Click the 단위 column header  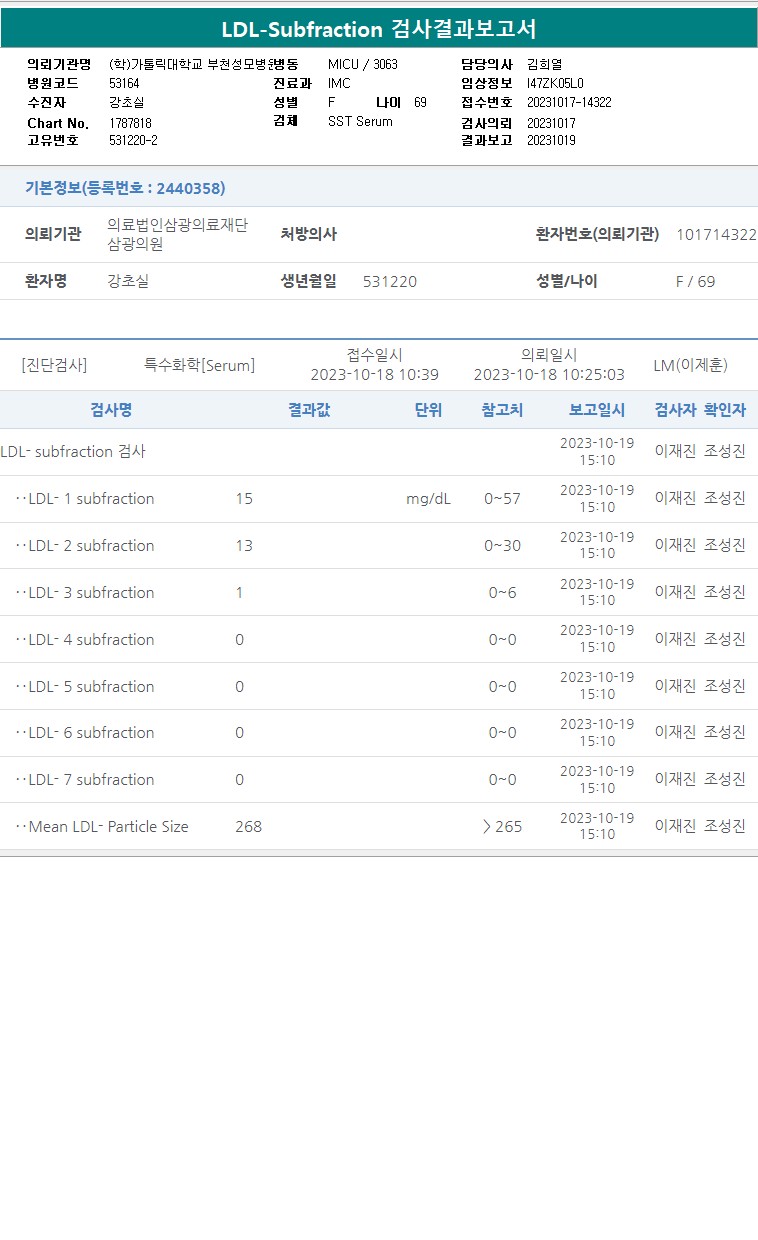[428, 410]
